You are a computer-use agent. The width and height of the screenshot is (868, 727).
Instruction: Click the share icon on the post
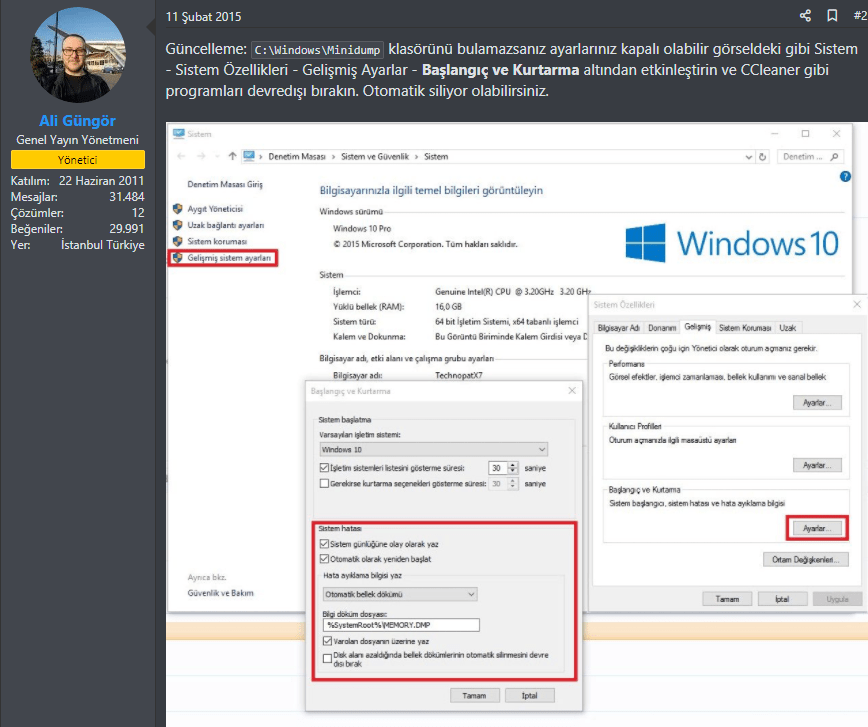click(805, 16)
